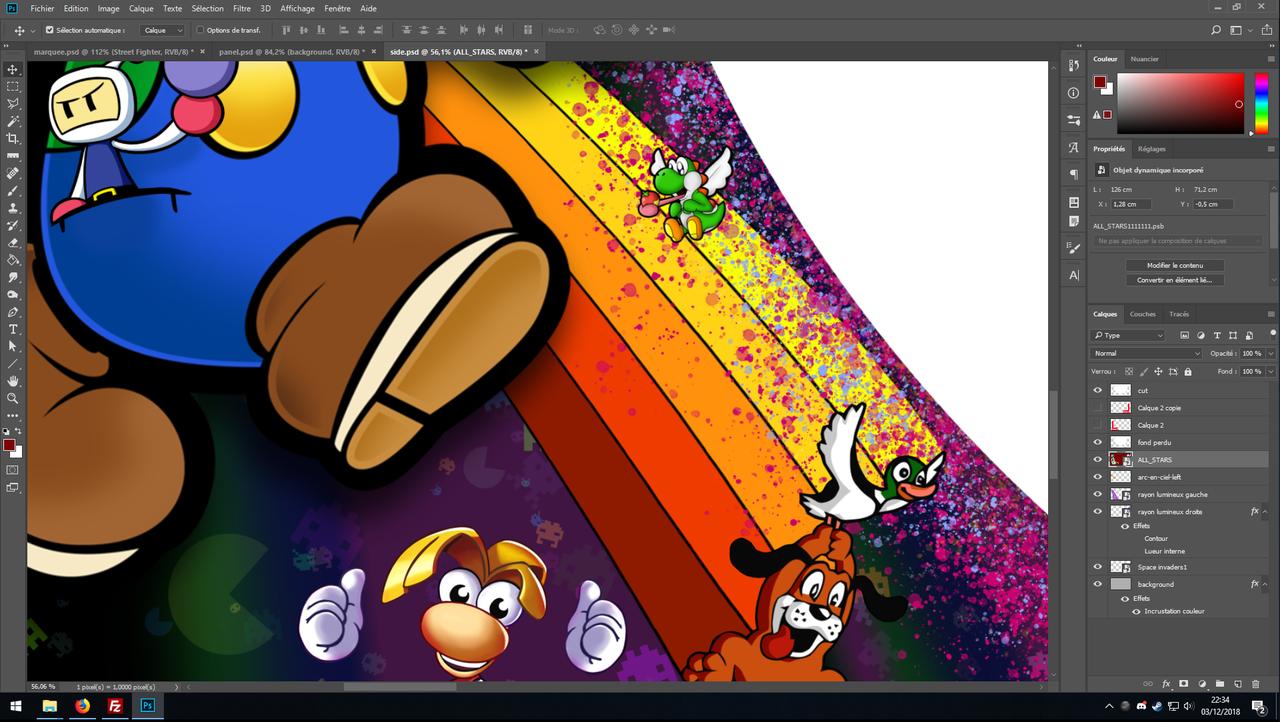The height and width of the screenshot is (722, 1280).
Task: Hide the ALL_STARS layer
Action: coord(1098,460)
